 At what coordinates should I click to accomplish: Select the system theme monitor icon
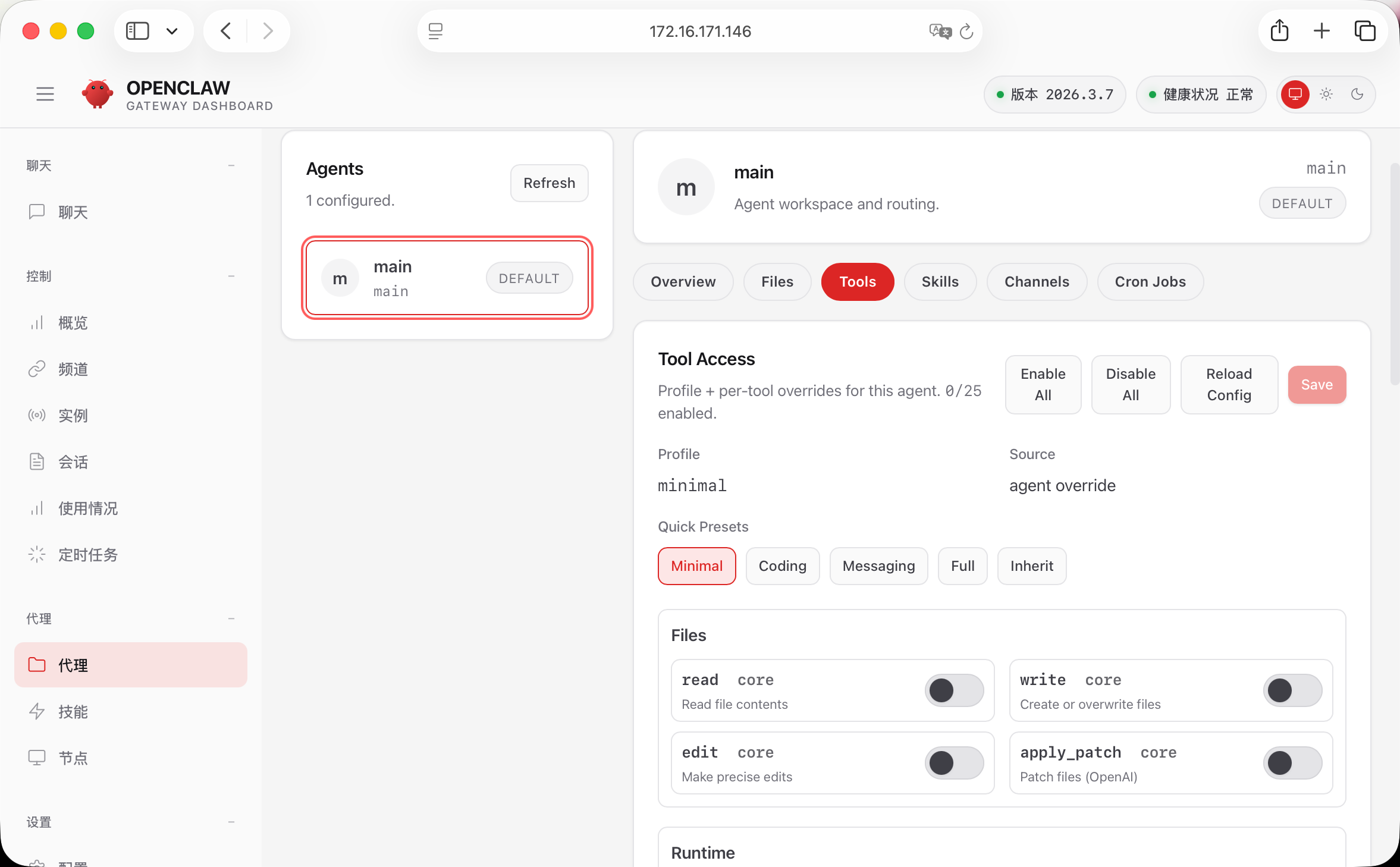tap(1295, 94)
